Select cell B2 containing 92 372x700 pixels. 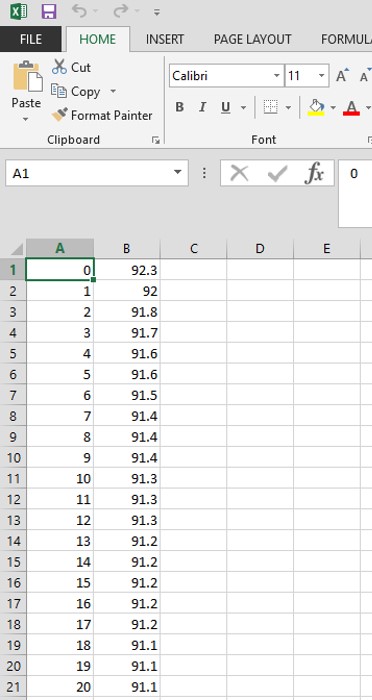coord(127,291)
